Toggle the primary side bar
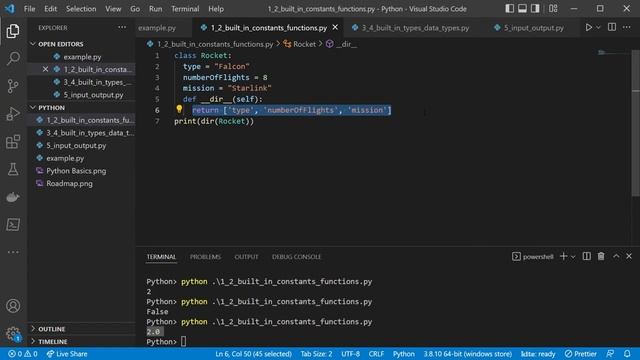640x360 pixels. coord(509,9)
